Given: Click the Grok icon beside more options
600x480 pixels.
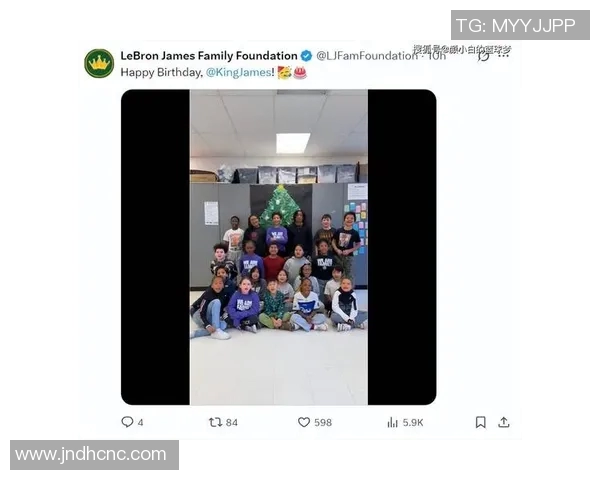Looking at the screenshot, I should [484, 56].
